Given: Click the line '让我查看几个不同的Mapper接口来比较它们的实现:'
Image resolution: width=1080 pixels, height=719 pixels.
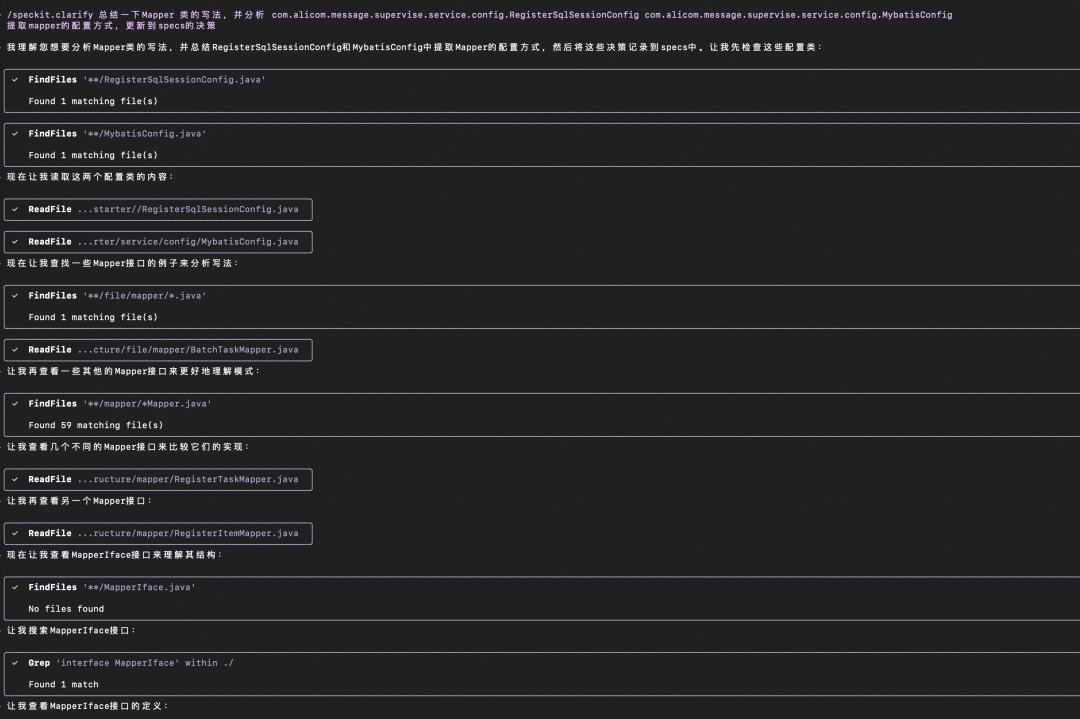Looking at the screenshot, I should (128, 447).
